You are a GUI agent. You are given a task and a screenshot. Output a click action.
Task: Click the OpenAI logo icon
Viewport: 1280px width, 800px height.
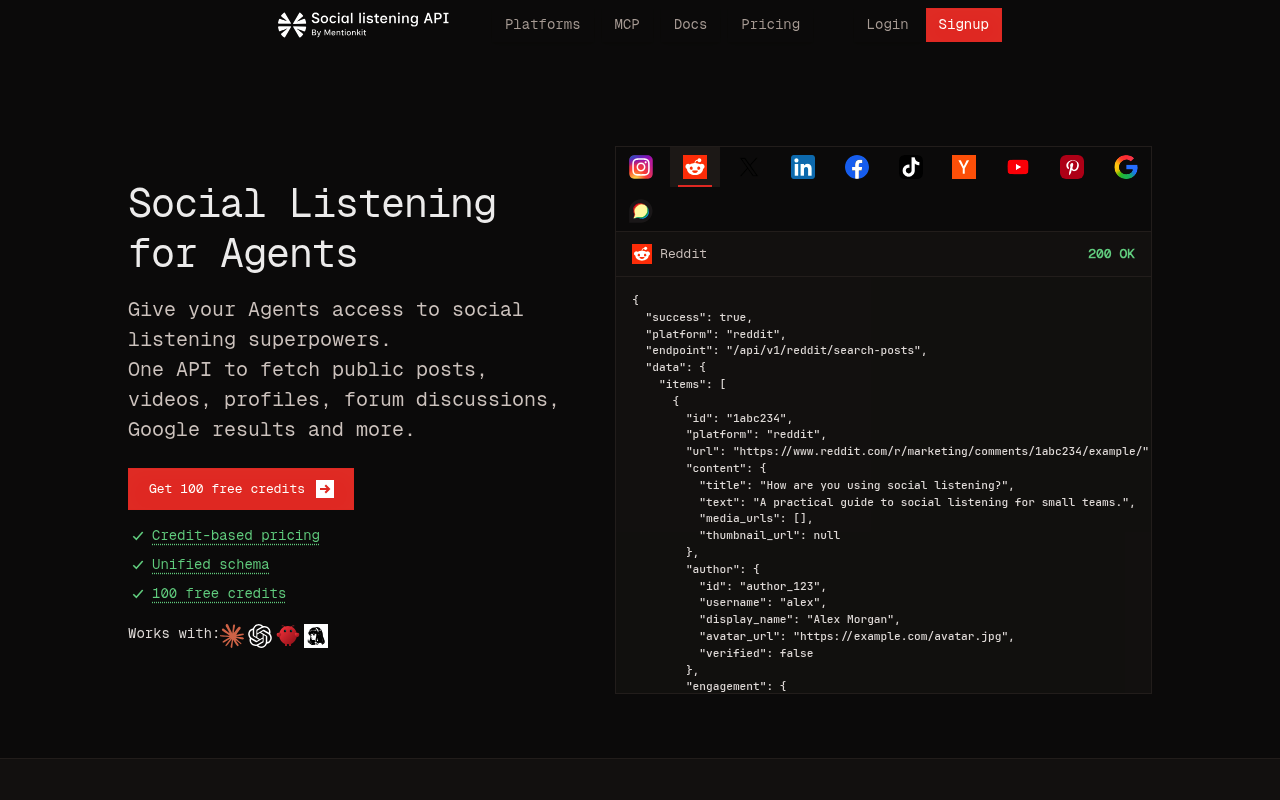point(260,636)
